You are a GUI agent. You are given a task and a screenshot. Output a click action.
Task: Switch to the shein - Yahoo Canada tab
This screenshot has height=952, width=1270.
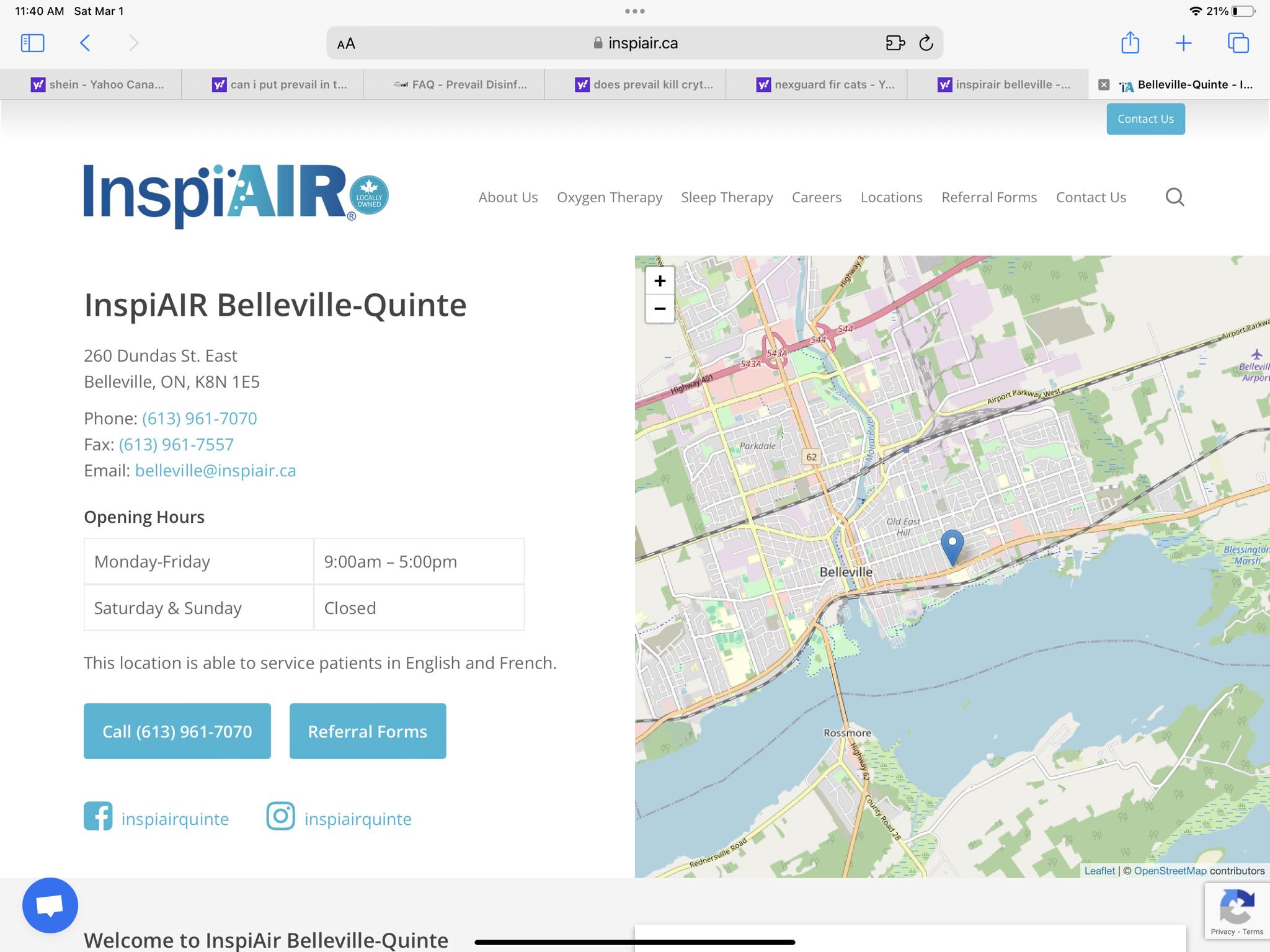point(91,84)
